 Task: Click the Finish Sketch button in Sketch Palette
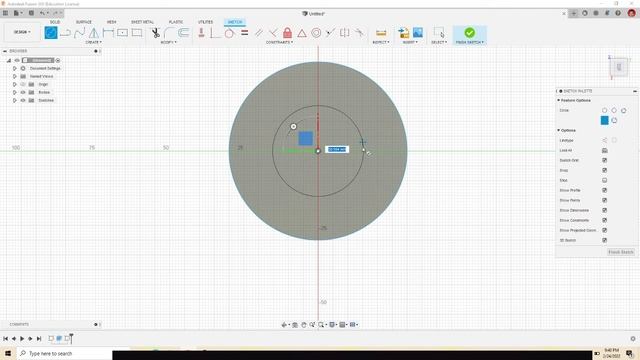[x=620, y=252]
